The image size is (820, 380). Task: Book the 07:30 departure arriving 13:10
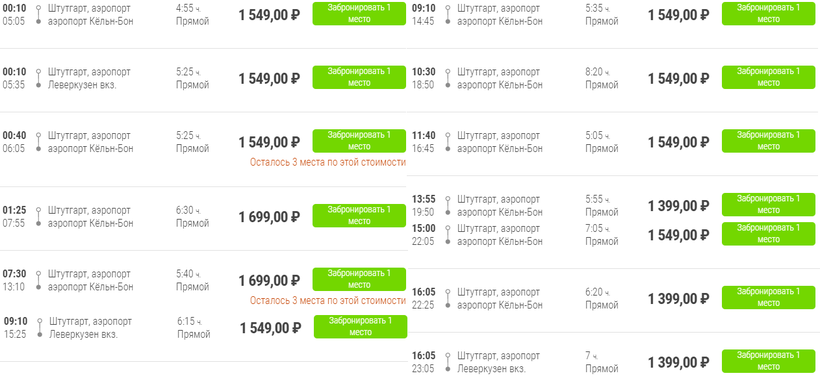pos(359,279)
